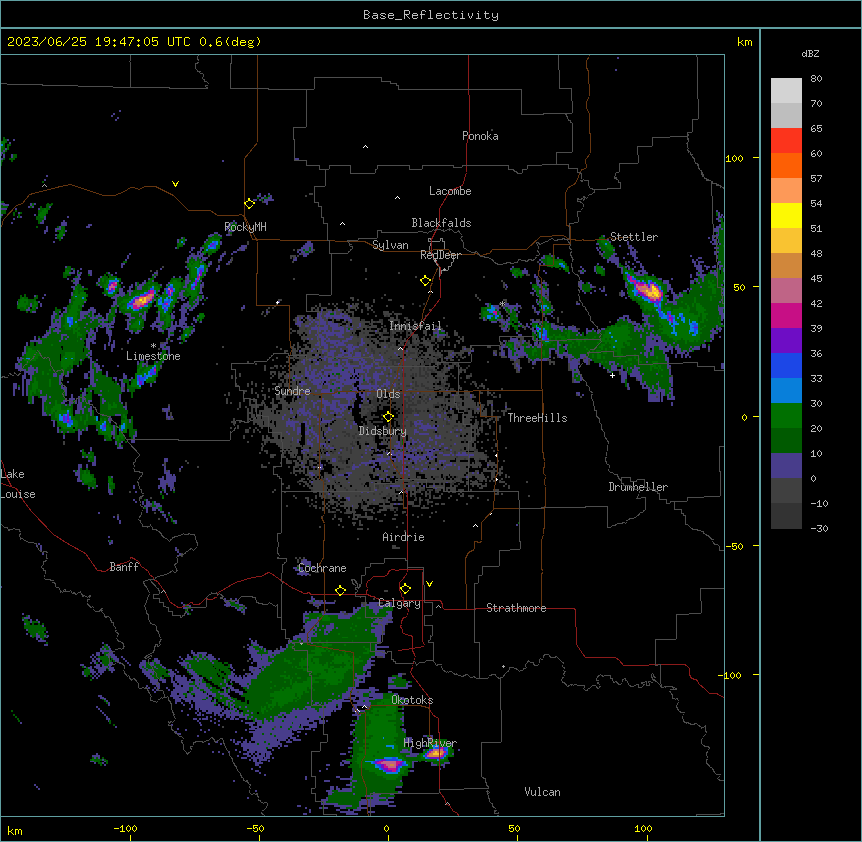
Task: Click the Cochrane label
Action: (322, 568)
